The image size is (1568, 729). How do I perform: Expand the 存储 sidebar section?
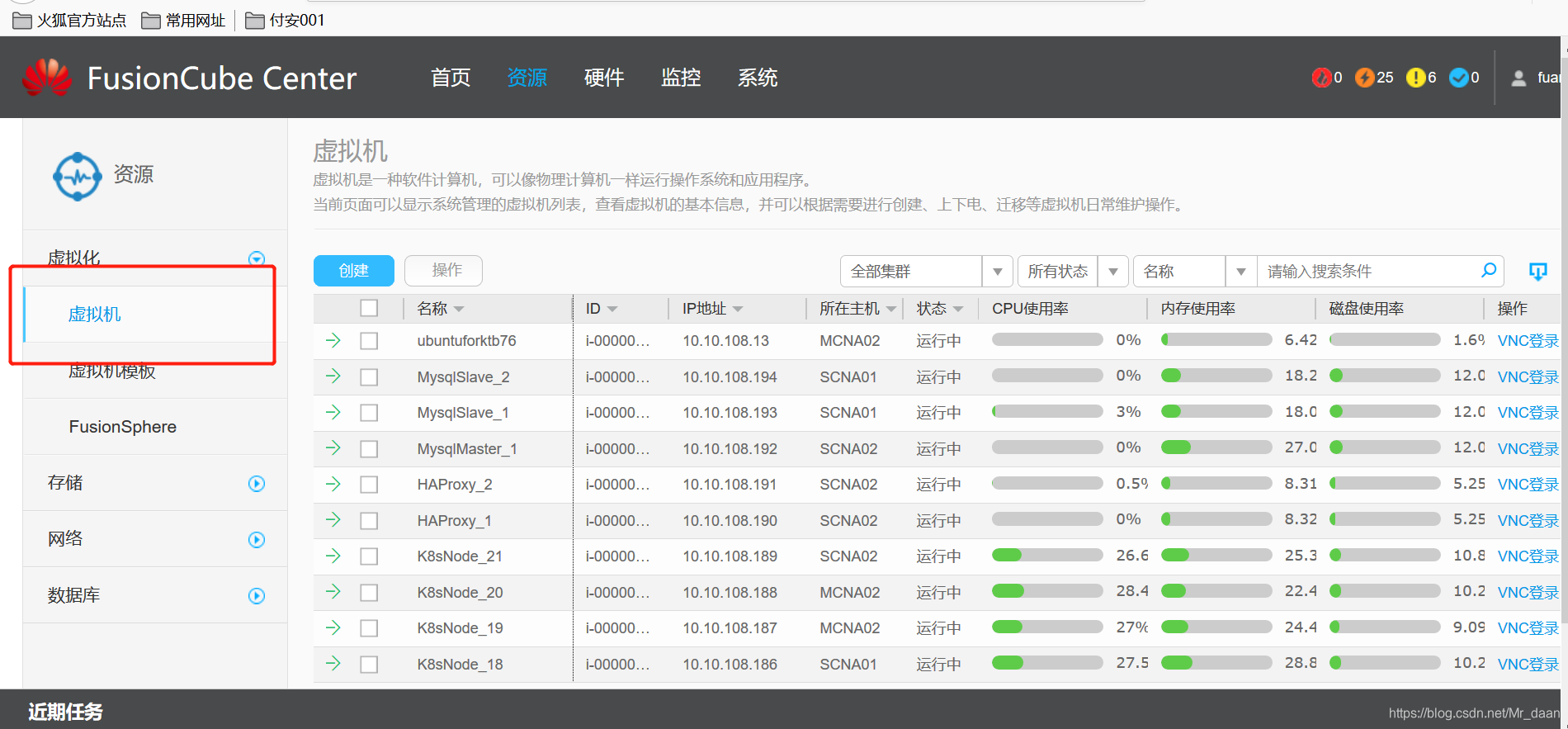pyautogui.click(x=257, y=484)
